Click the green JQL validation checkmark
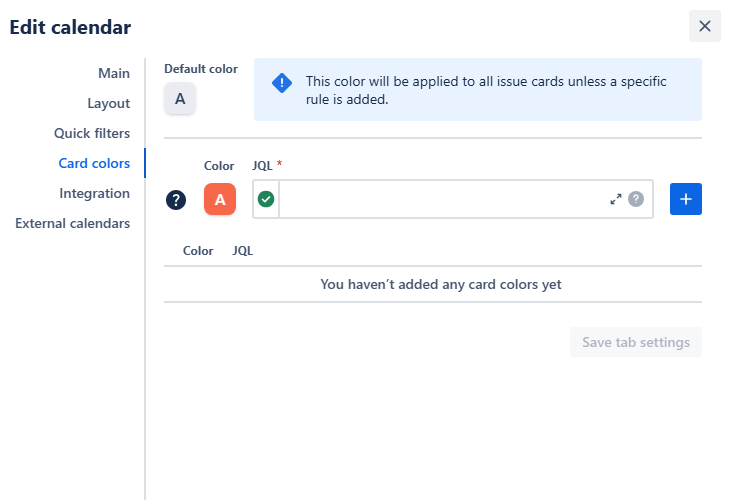The width and height of the screenshot is (730, 500). pyautogui.click(x=266, y=199)
